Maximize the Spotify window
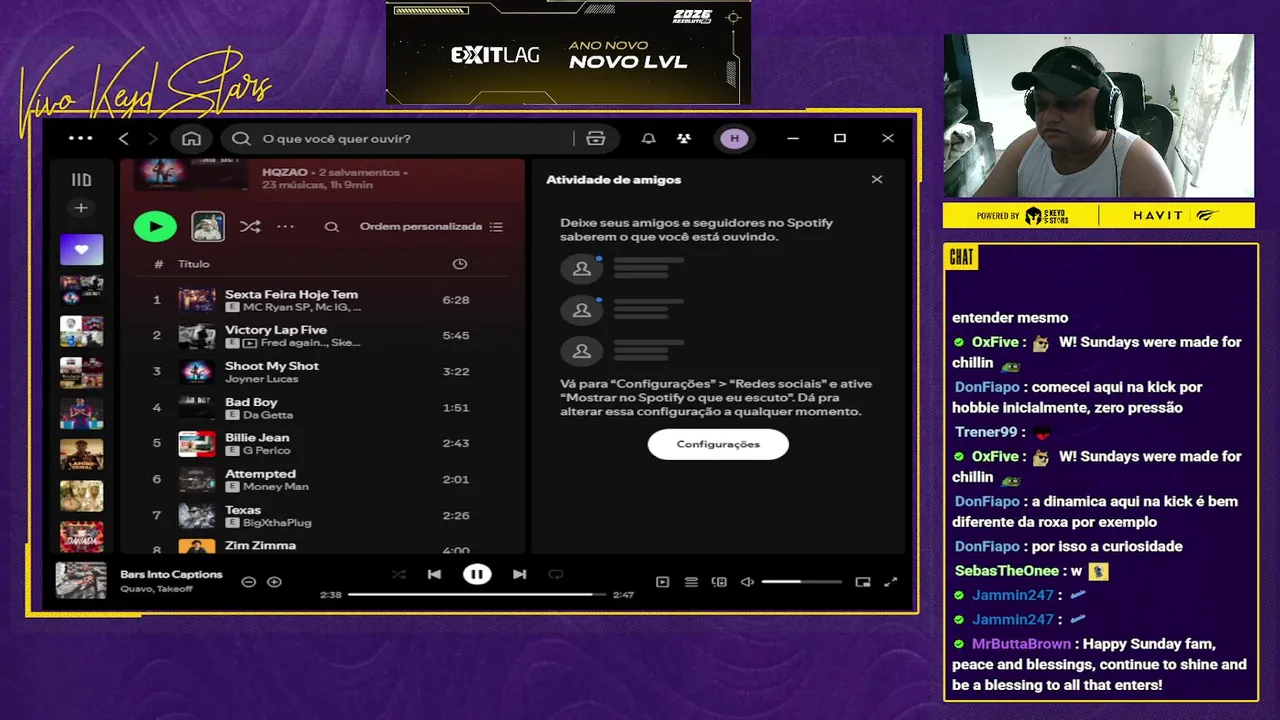 pos(840,138)
